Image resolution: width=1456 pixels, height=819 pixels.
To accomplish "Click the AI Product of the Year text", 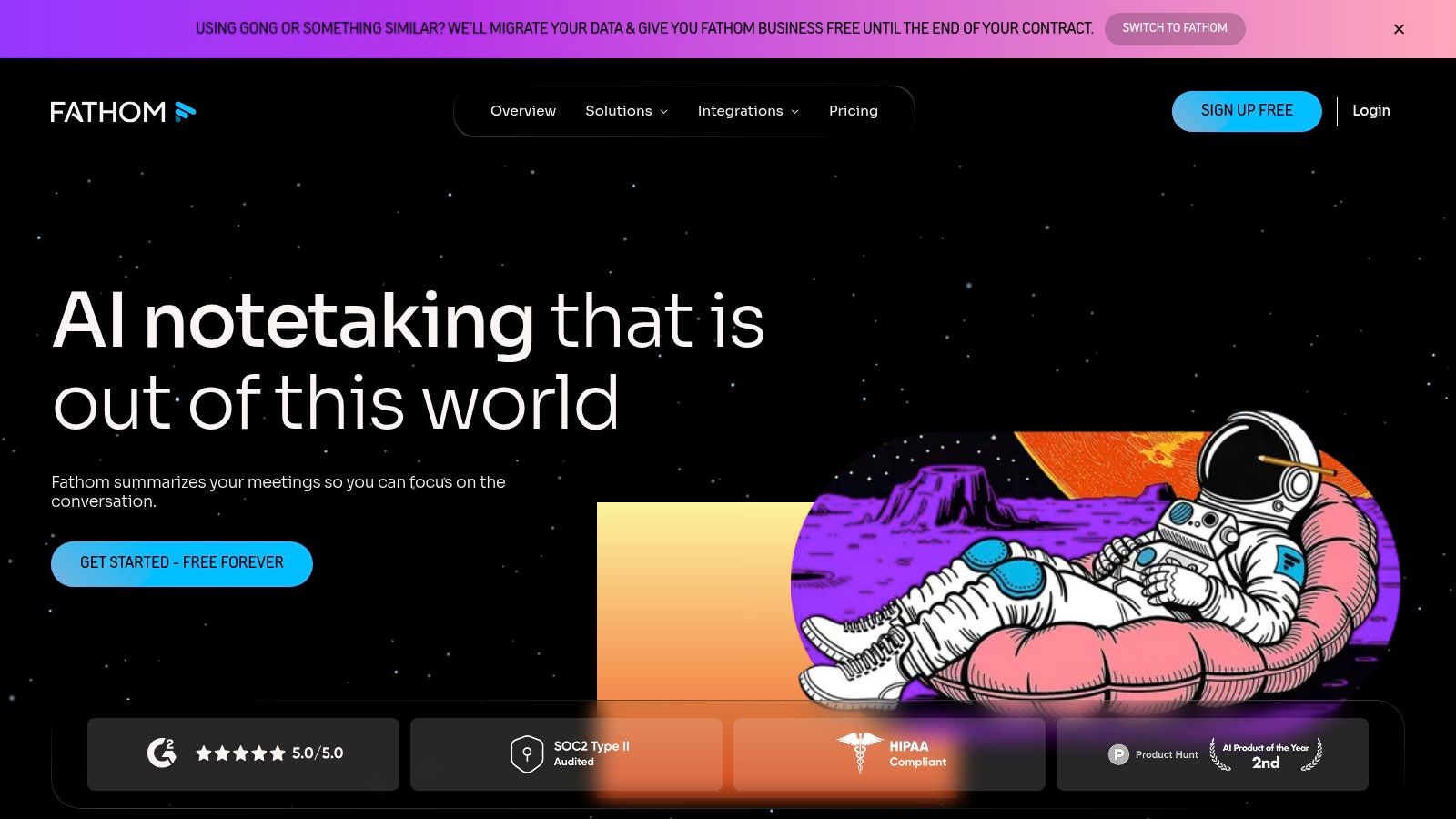I will pyautogui.click(x=1266, y=748).
